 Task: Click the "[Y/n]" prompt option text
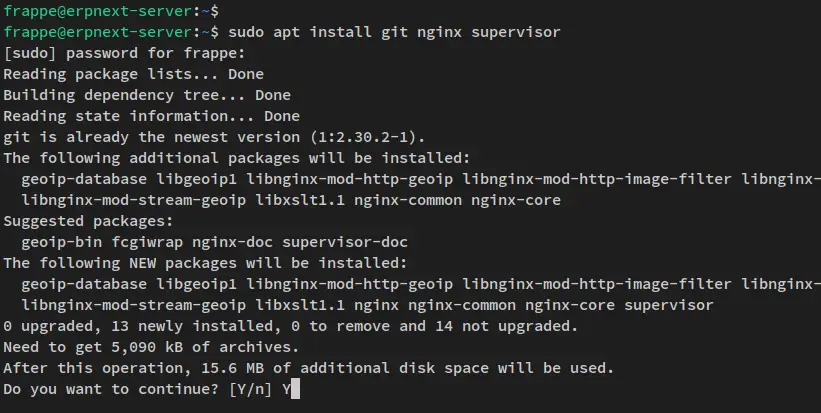click(250, 389)
